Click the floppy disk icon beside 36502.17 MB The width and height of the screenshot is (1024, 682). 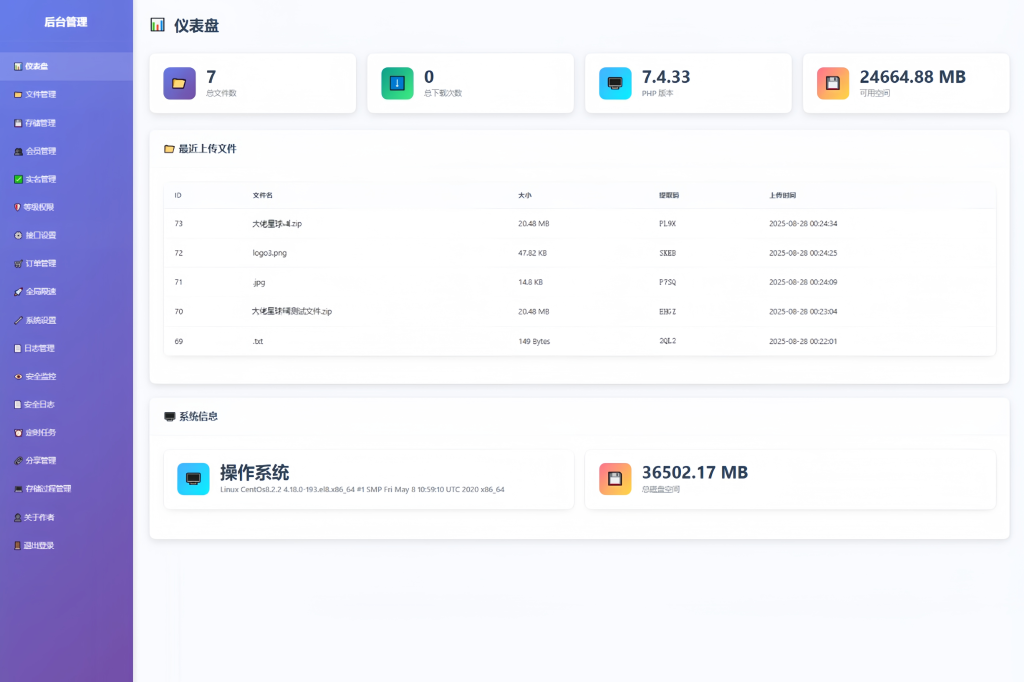click(x=615, y=479)
